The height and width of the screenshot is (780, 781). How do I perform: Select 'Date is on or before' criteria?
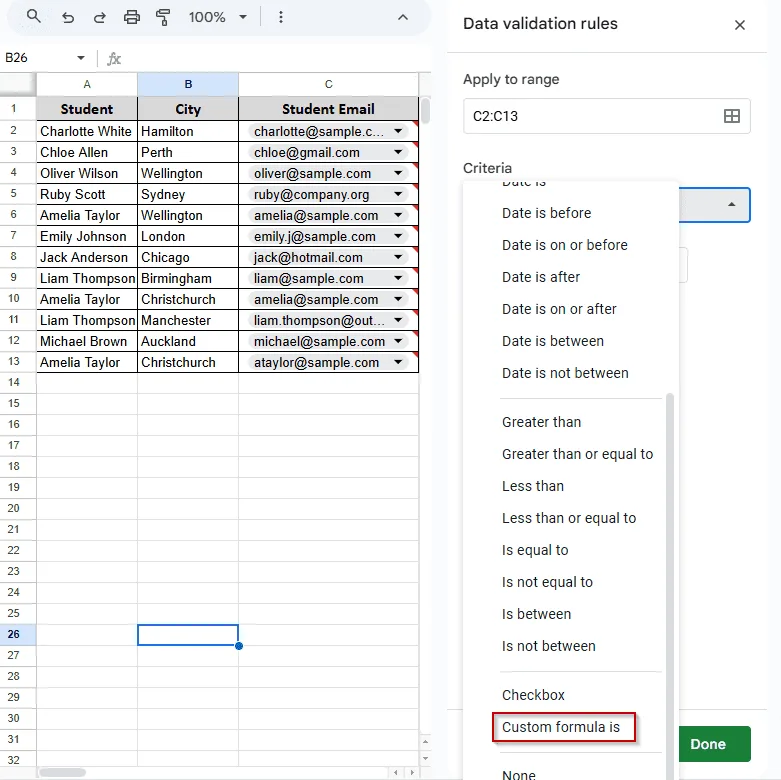click(x=564, y=245)
